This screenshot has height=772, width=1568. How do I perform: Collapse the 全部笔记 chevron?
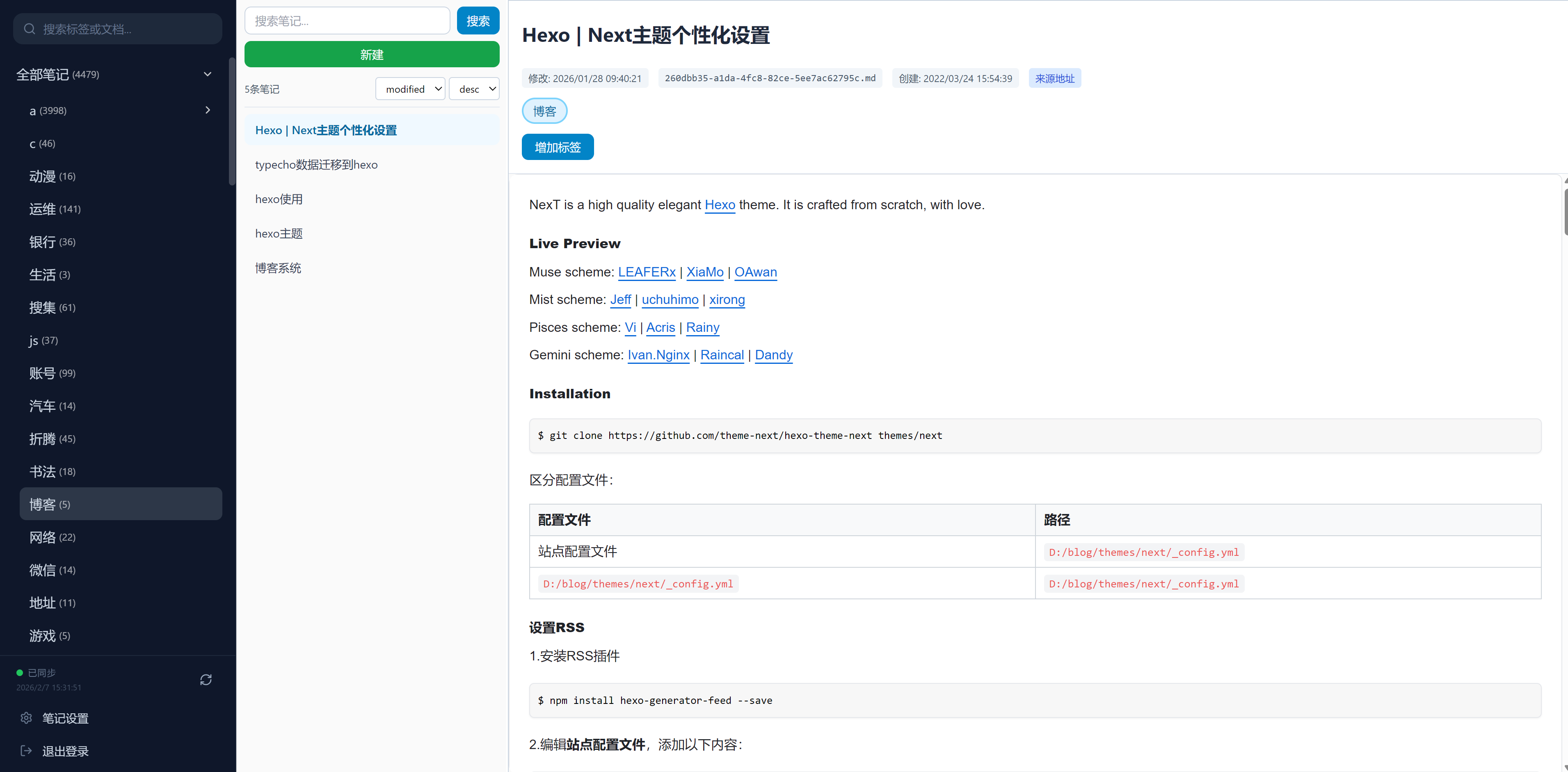208,74
